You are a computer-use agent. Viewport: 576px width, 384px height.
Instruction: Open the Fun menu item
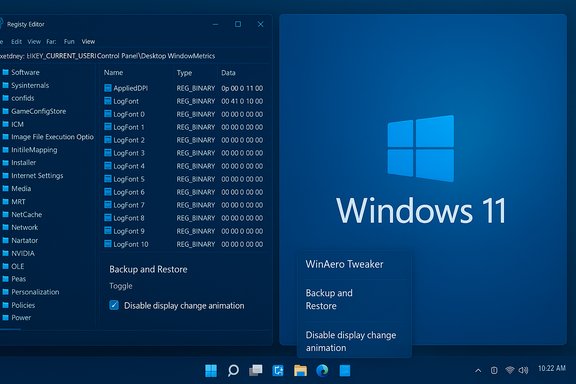point(69,42)
